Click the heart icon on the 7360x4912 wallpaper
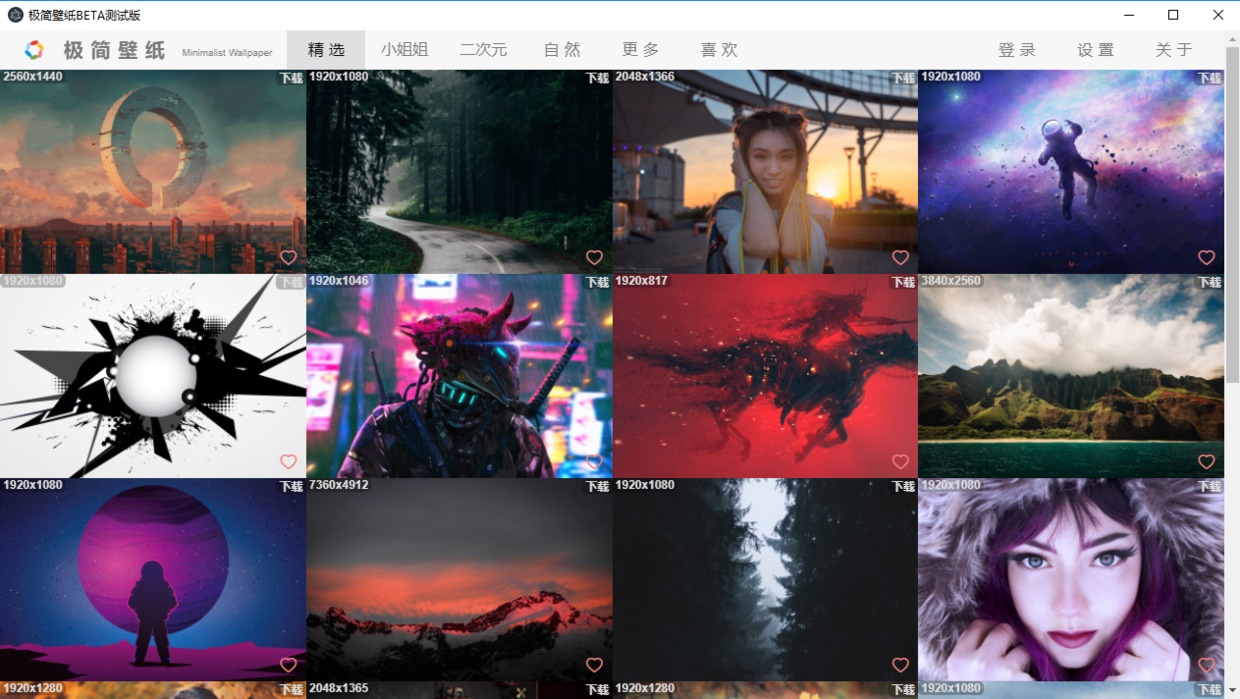The width and height of the screenshot is (1240, 699). (x=594, y=665)
